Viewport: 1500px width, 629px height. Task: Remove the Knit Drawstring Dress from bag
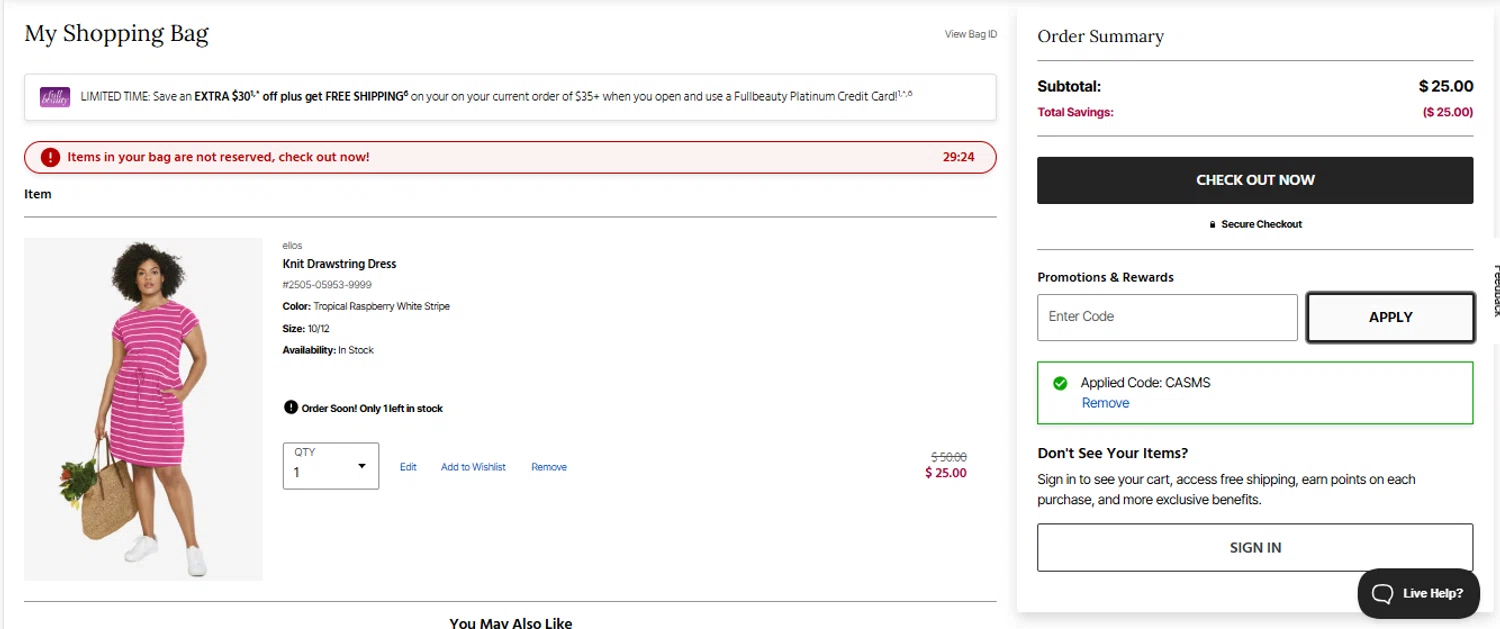(549, 467)
